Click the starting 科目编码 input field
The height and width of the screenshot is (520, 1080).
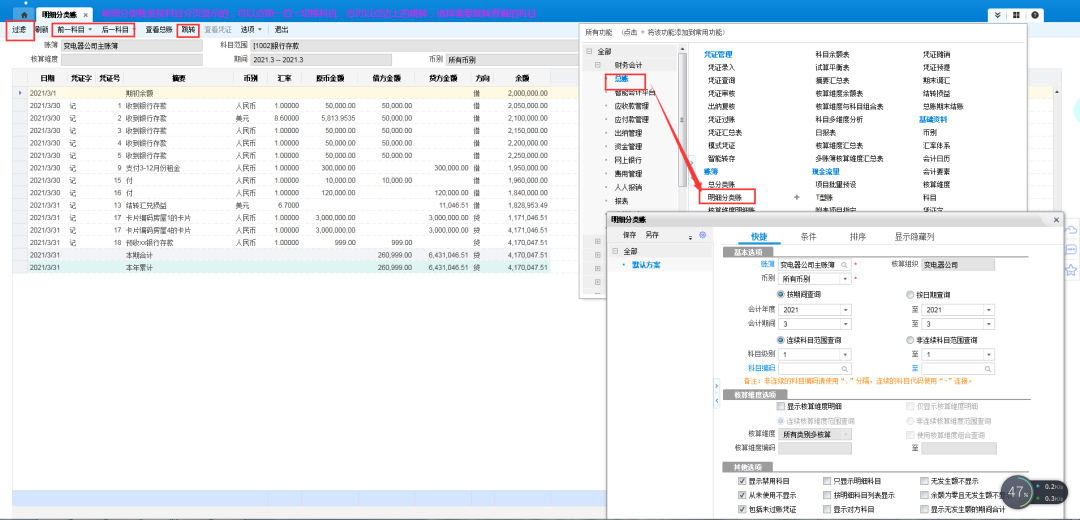tap(812, 368)
